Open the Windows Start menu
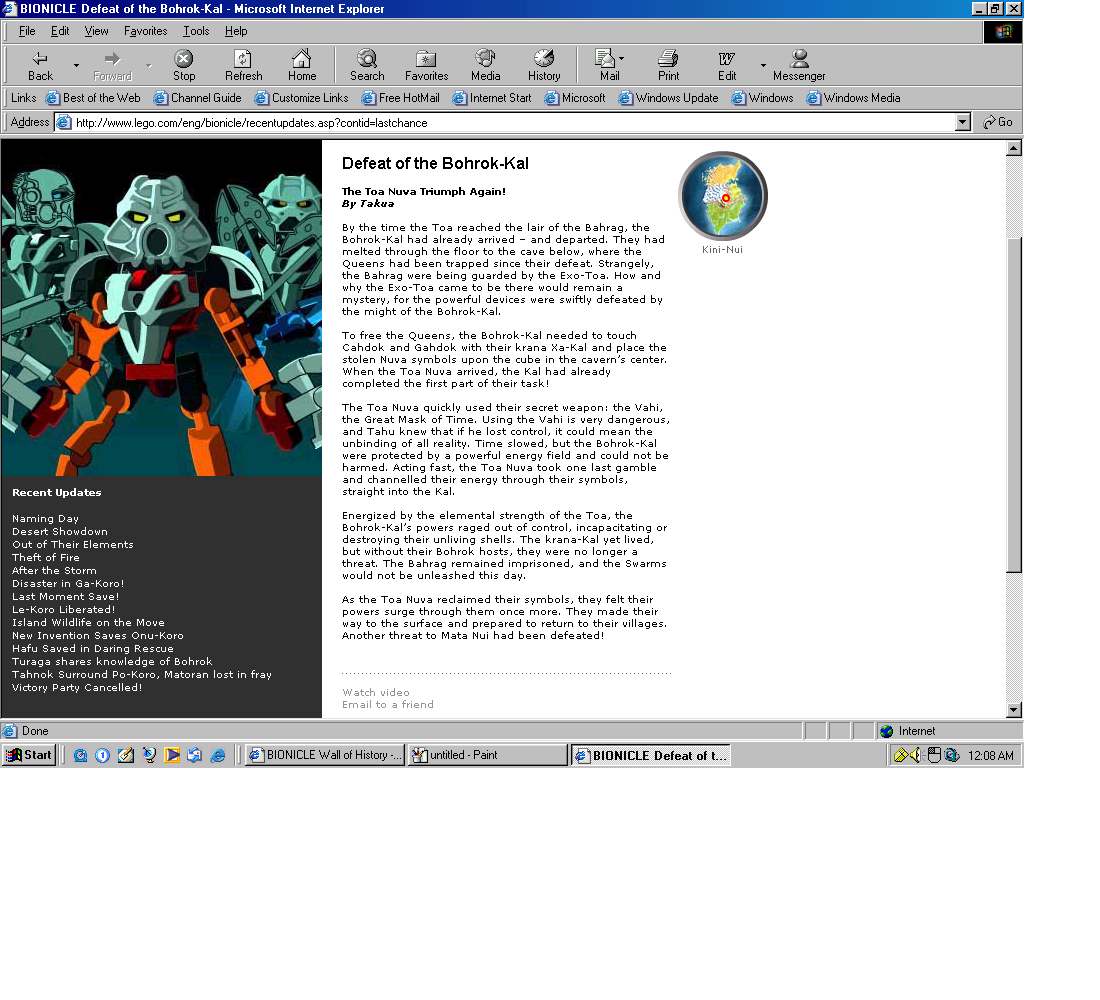This screenshot has width=1100, height=1000. click(29, 755)
